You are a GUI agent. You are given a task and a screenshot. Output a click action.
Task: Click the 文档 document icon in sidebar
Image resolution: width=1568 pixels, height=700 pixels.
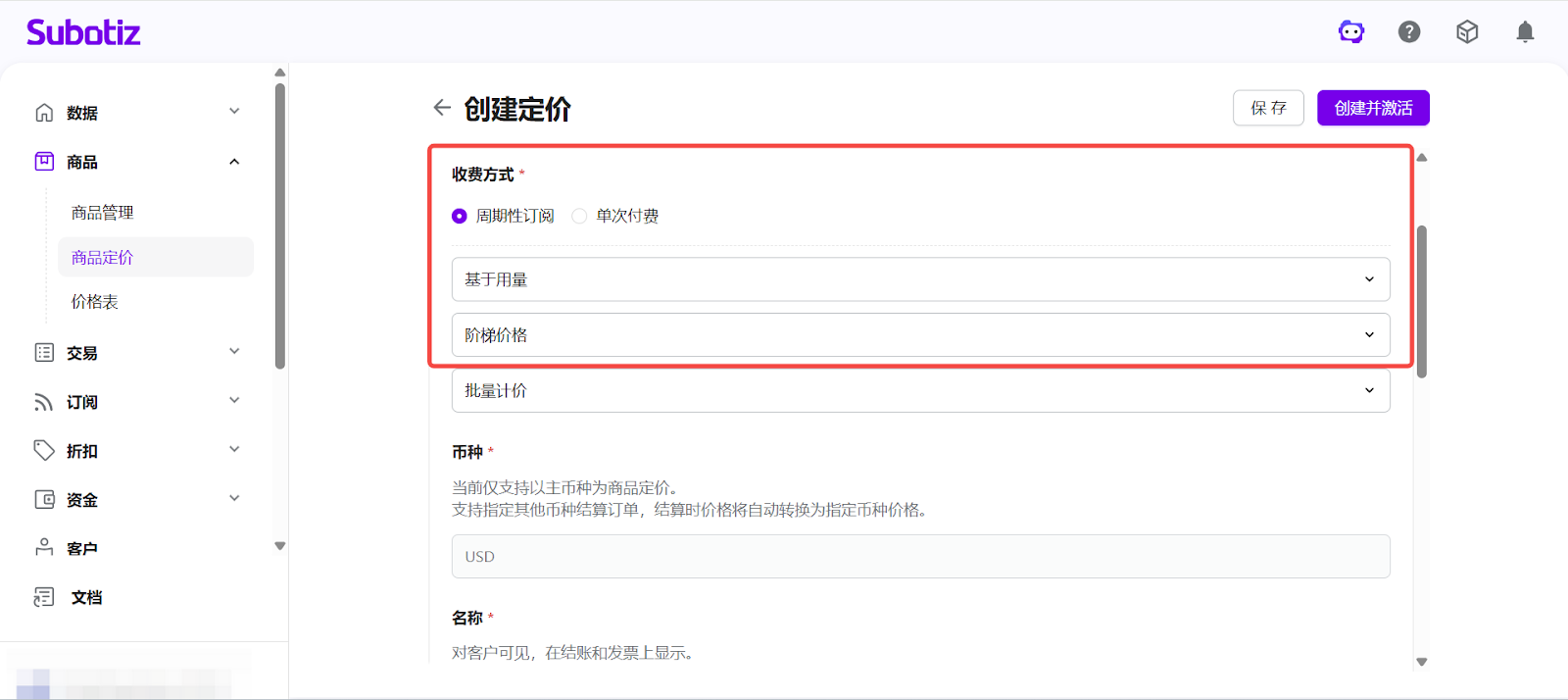[x=44, y=597]
